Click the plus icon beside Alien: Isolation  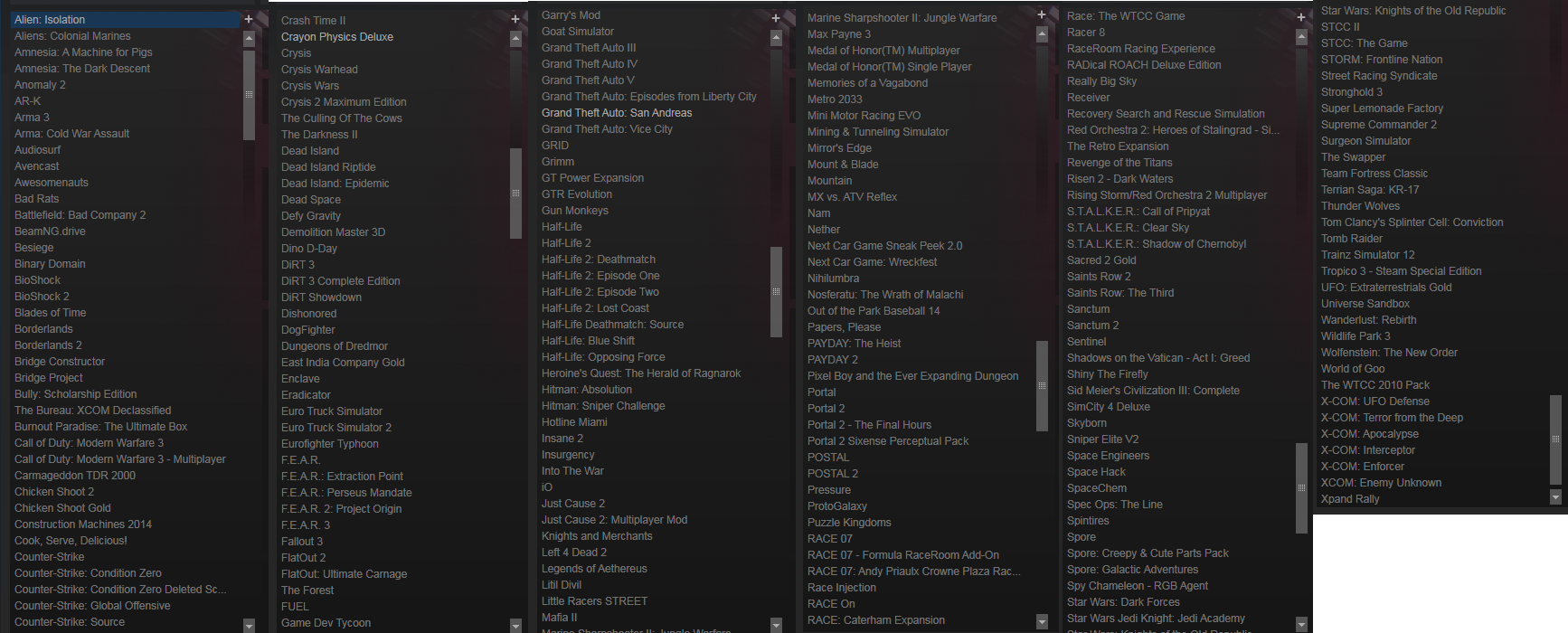pos(249,19)
